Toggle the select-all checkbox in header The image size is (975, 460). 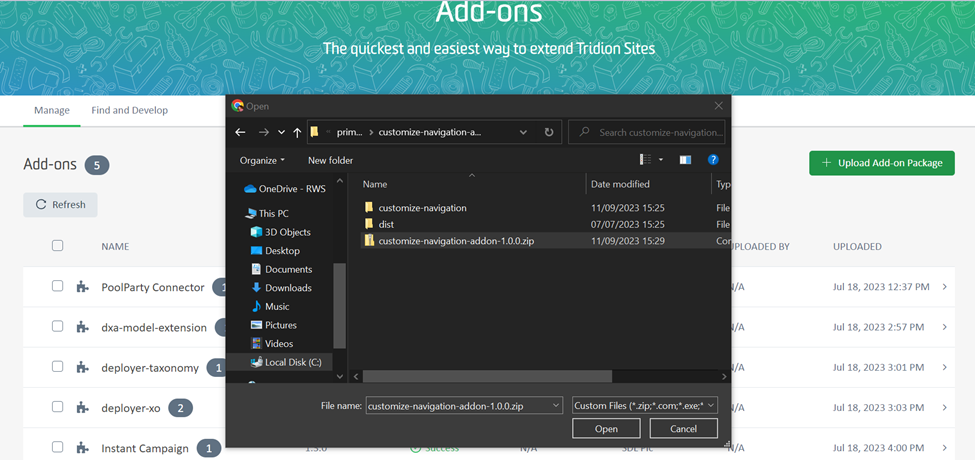[x=57, y=246]
